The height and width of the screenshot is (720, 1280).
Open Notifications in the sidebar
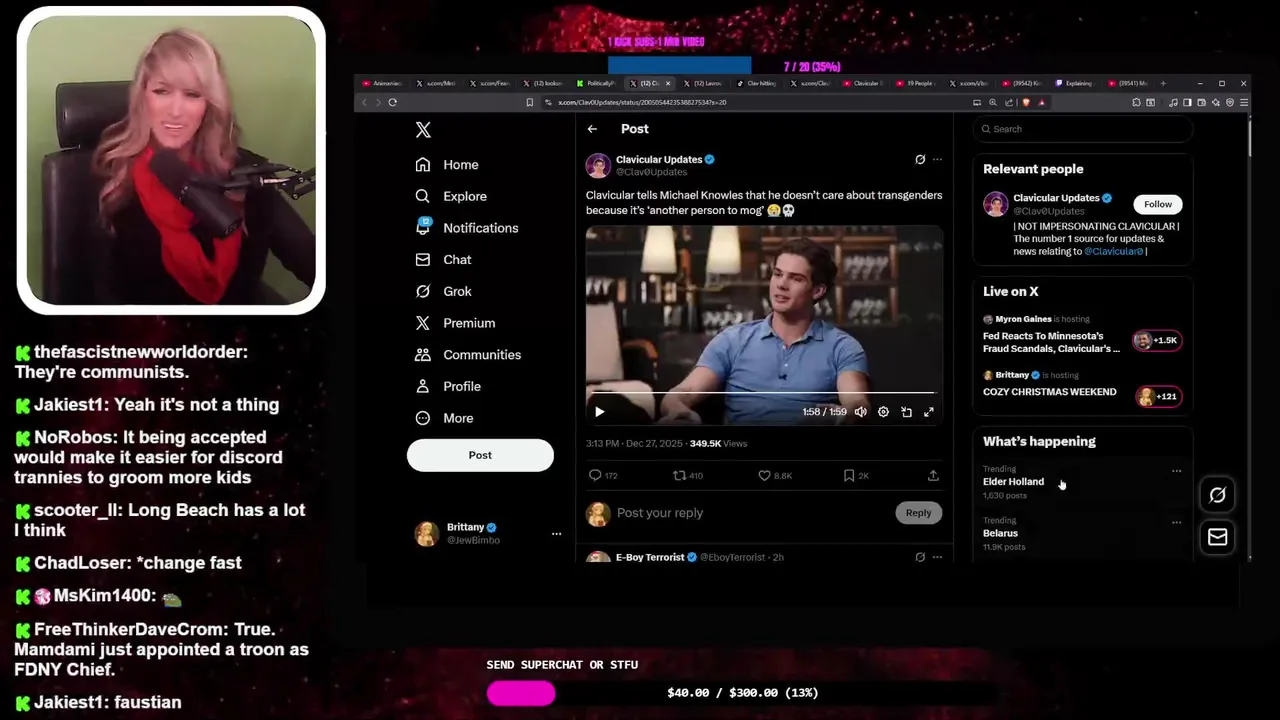tap(467, 228)
